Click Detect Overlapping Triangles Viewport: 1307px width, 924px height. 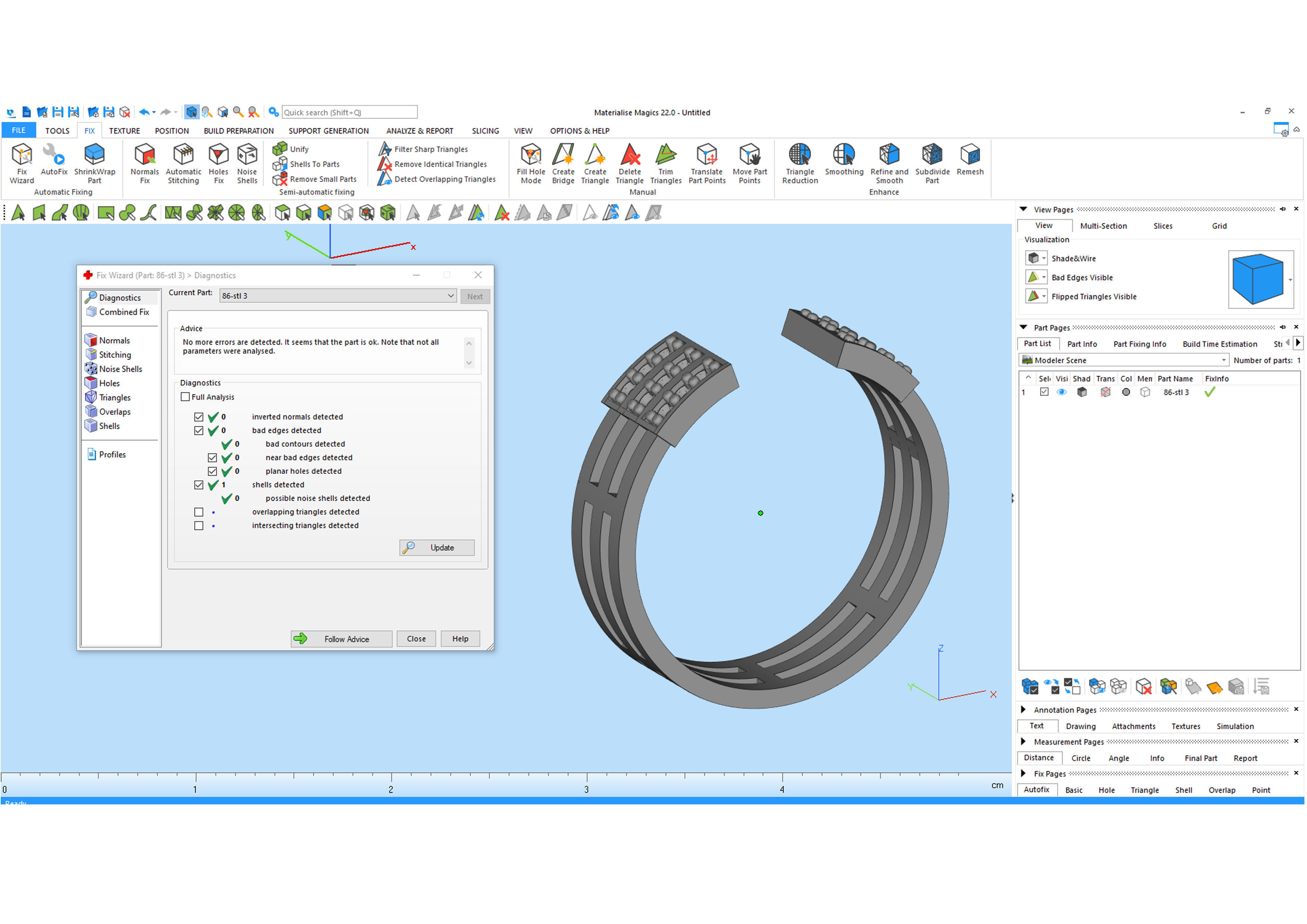444,179
